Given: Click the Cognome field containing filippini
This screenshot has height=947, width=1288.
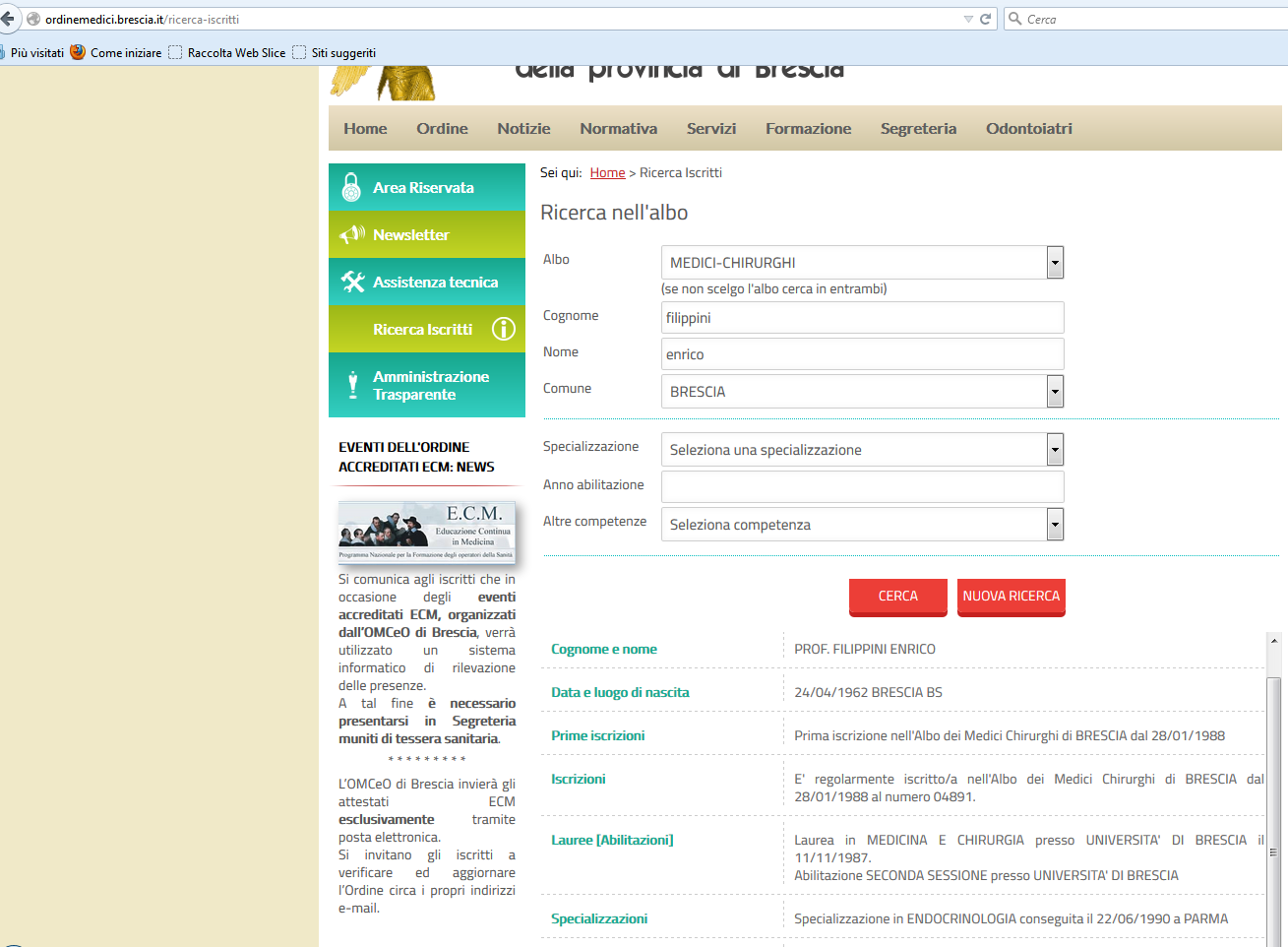Looking at the screenshot, I should (863, 317).
